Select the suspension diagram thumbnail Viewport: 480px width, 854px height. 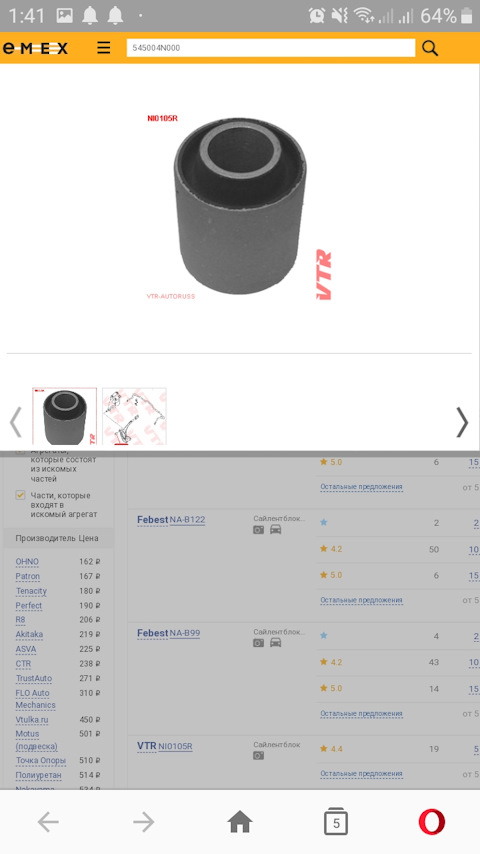[x=134, y=416]
